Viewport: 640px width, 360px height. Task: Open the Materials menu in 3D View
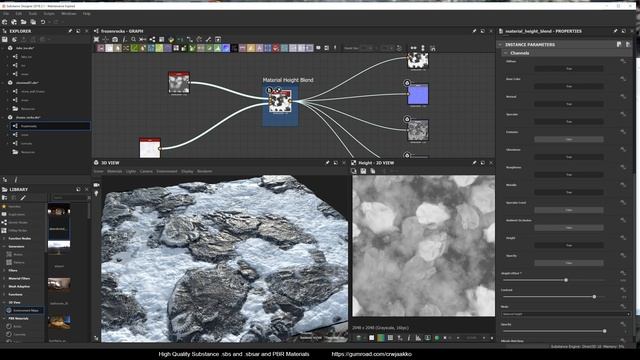click(x=114, y=171)
